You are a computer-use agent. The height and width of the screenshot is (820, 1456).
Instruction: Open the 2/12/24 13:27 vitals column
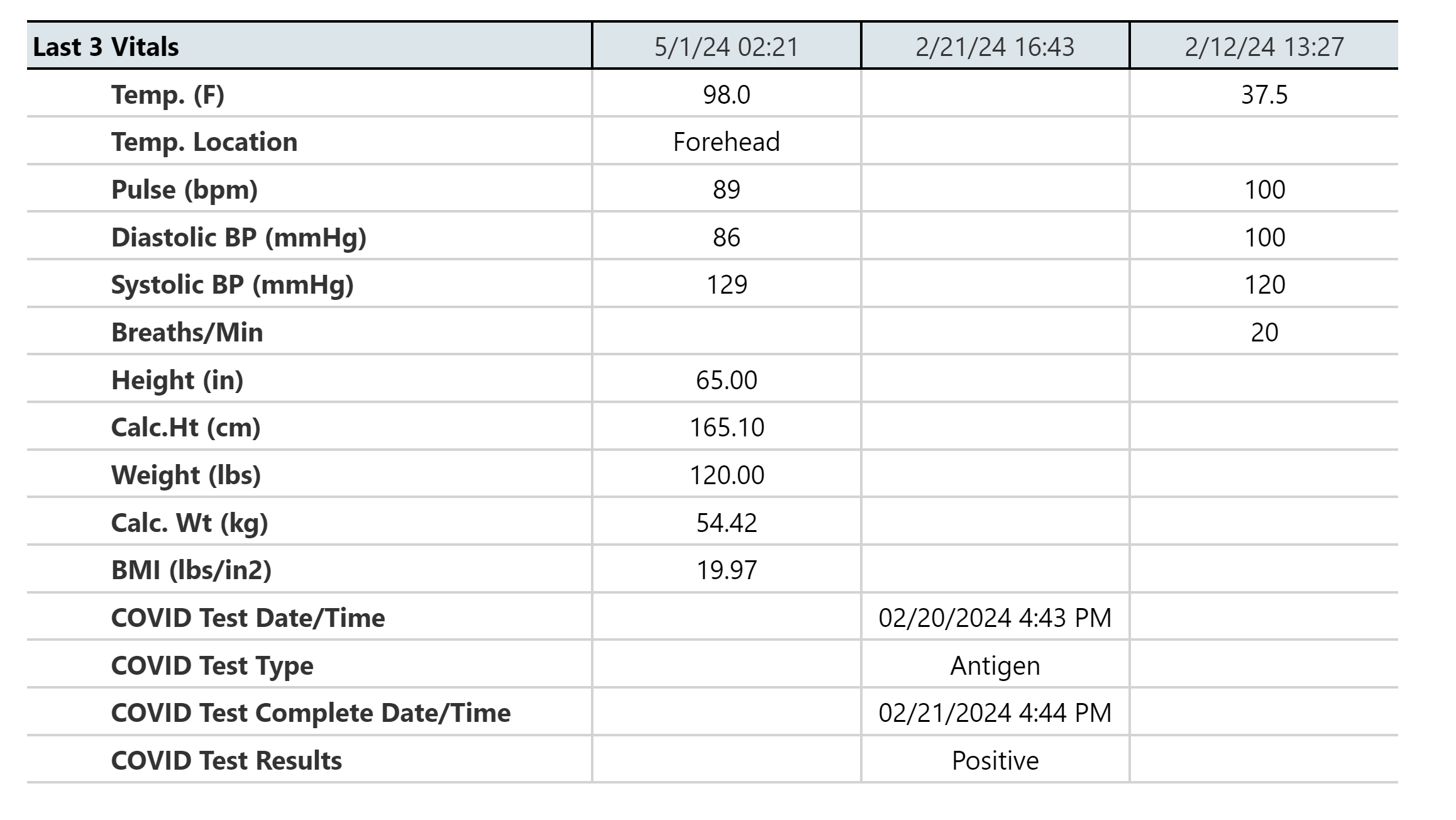tap(1264, 47)
